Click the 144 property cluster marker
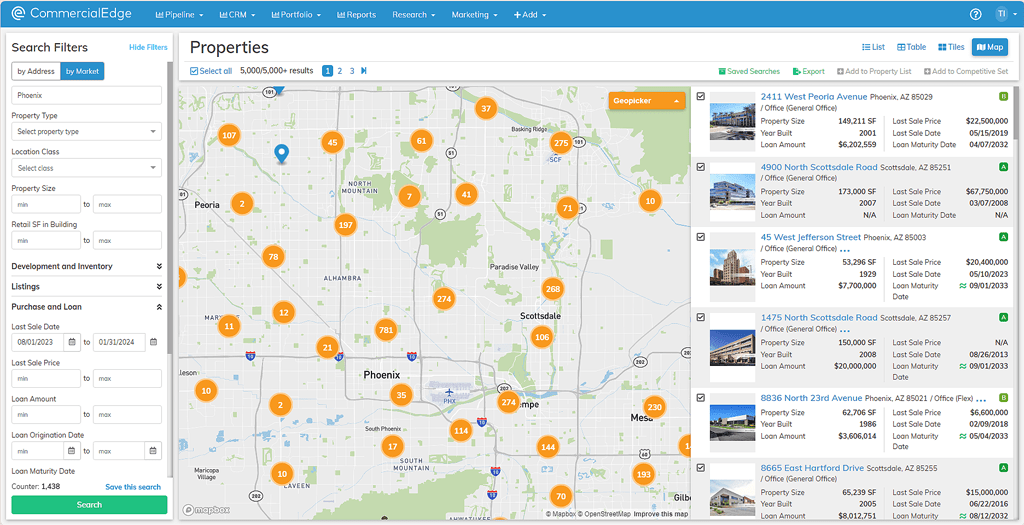The height and width of the screenshot is (525, 1024). pyautogui.click(x=548, y=447)
